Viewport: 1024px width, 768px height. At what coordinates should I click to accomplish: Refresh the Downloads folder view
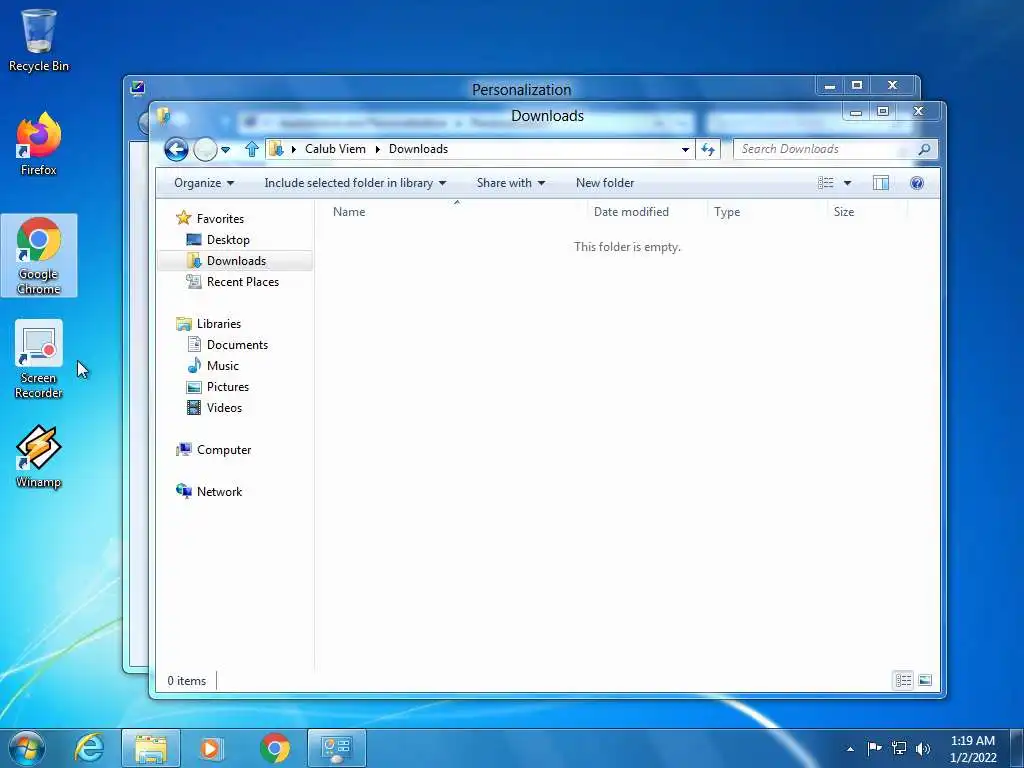tap(708, 150)
